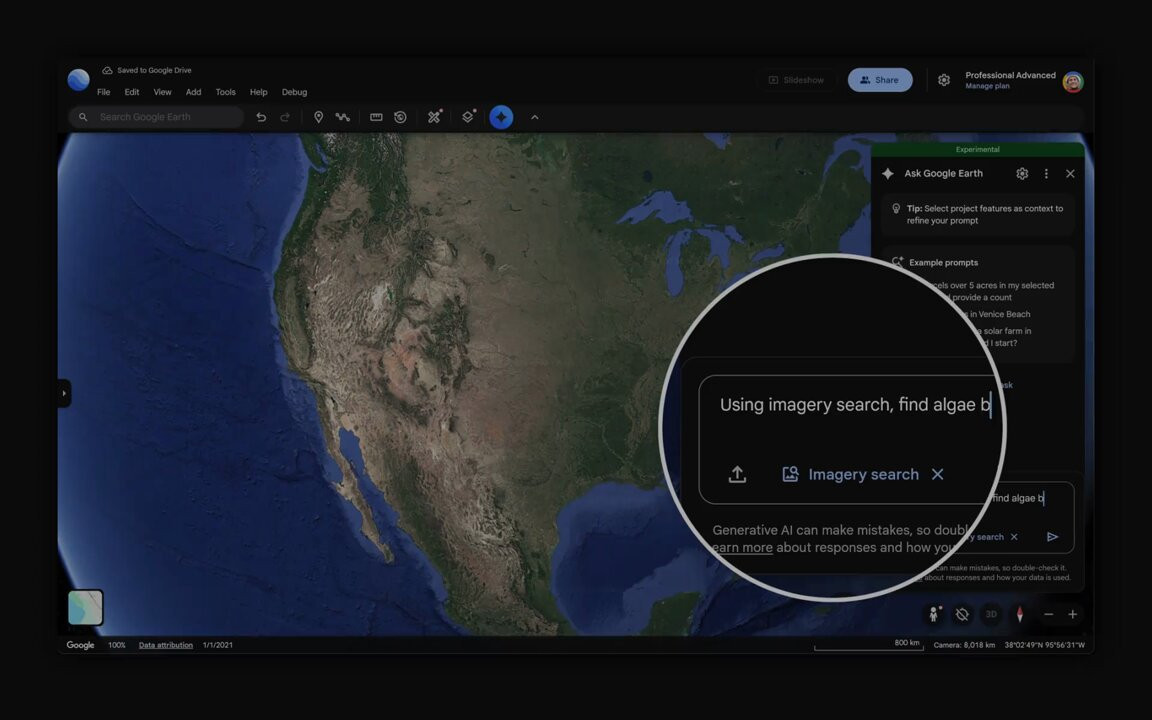Click the Experimental banner label
This screenshot has height=720, width=1152.
(x=978, y=149)
